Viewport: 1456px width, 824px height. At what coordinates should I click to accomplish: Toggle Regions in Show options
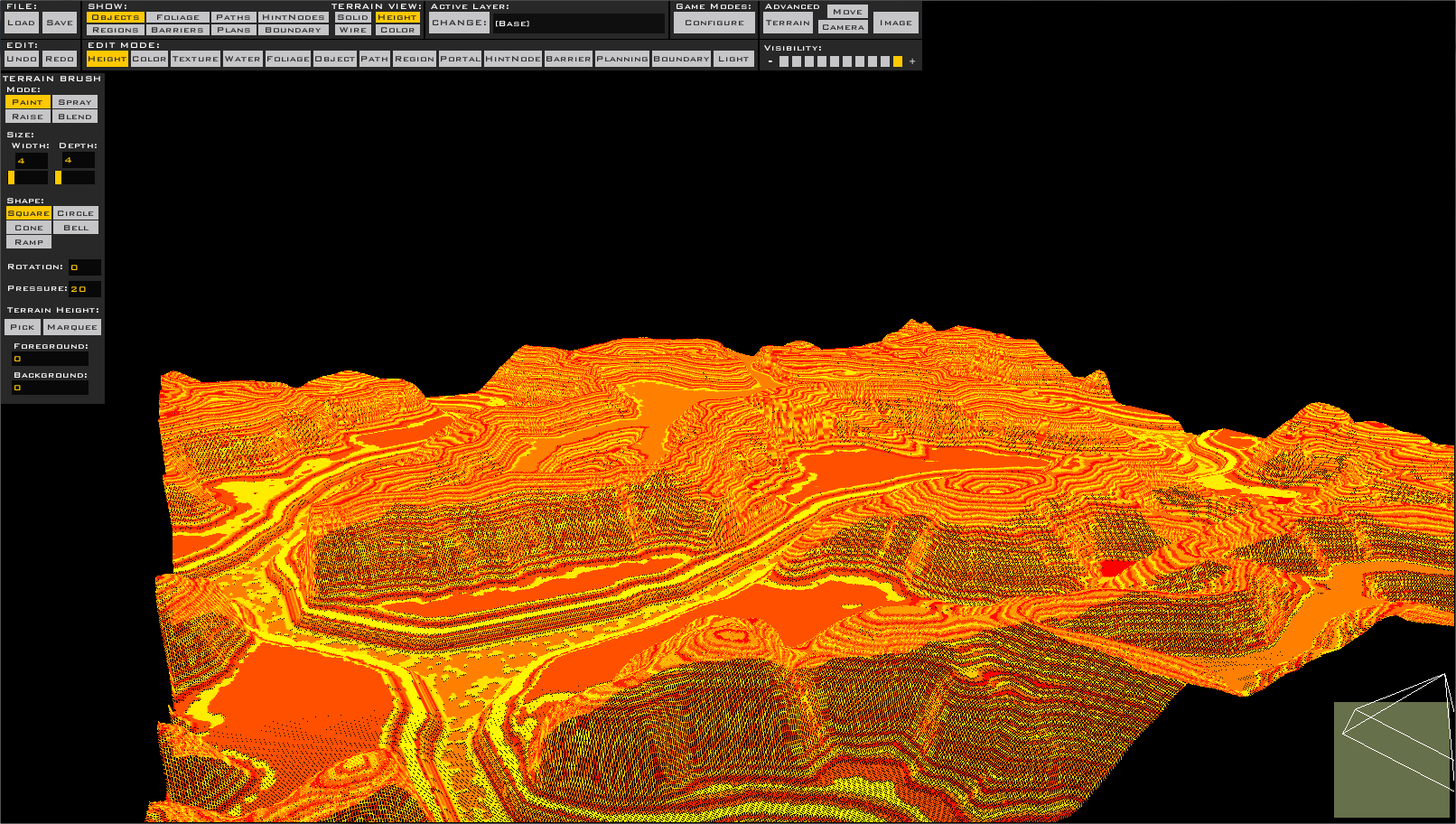tap(116, 30)
